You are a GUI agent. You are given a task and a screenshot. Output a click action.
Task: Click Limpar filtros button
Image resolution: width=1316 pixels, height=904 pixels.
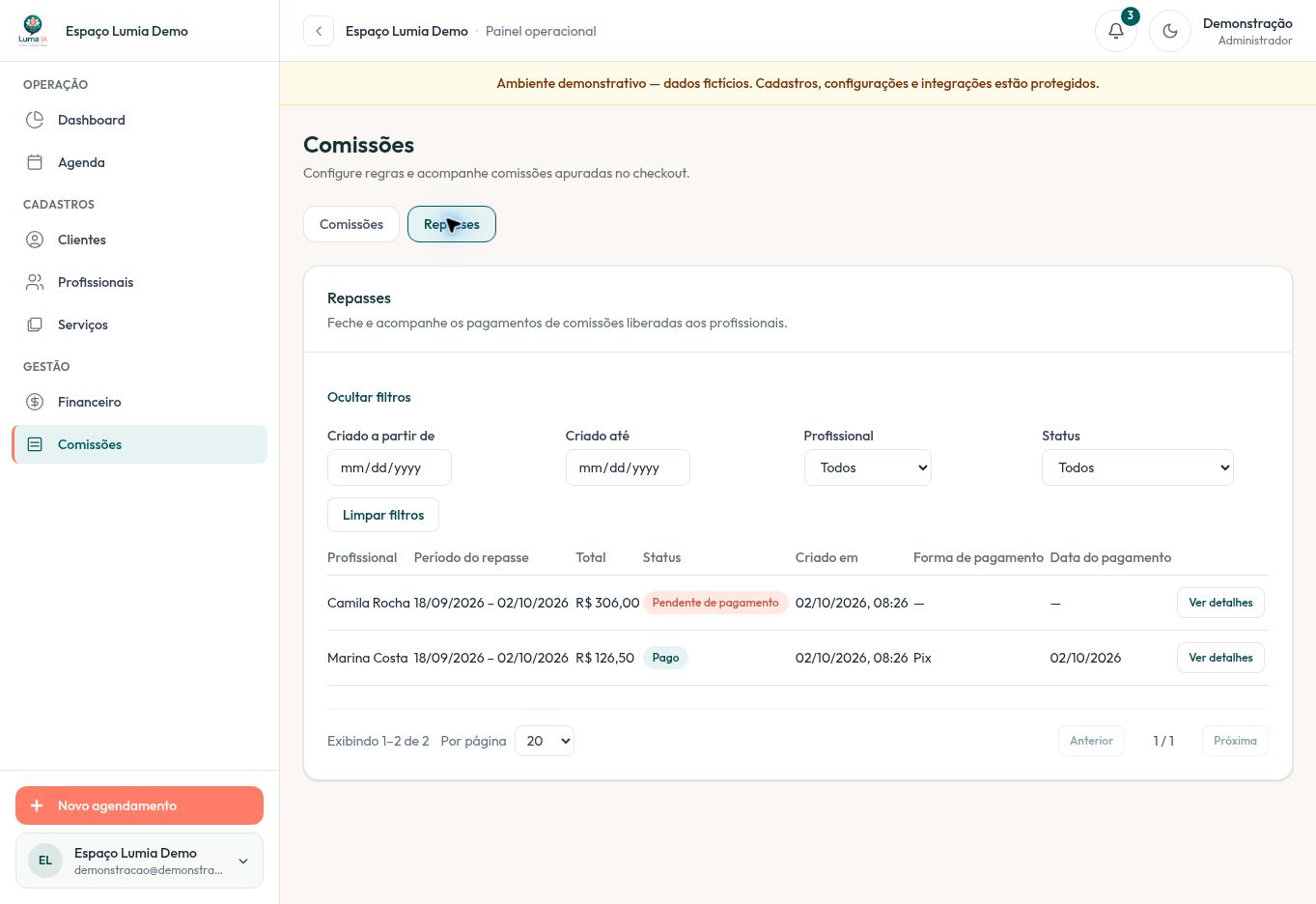383,515
